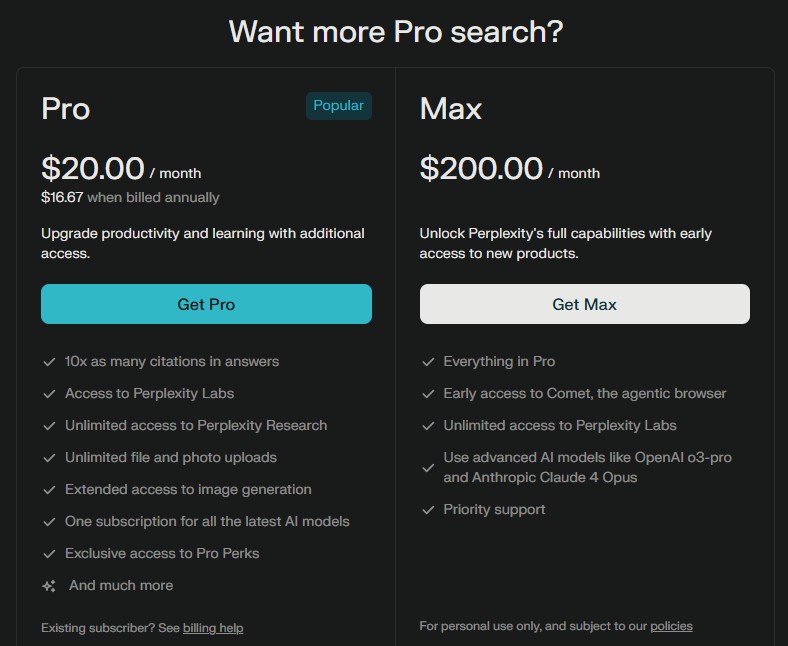Select the $20.00 per month Pro price
The height and width of the screenshot is (646, 788).
[x=121, y=168]
